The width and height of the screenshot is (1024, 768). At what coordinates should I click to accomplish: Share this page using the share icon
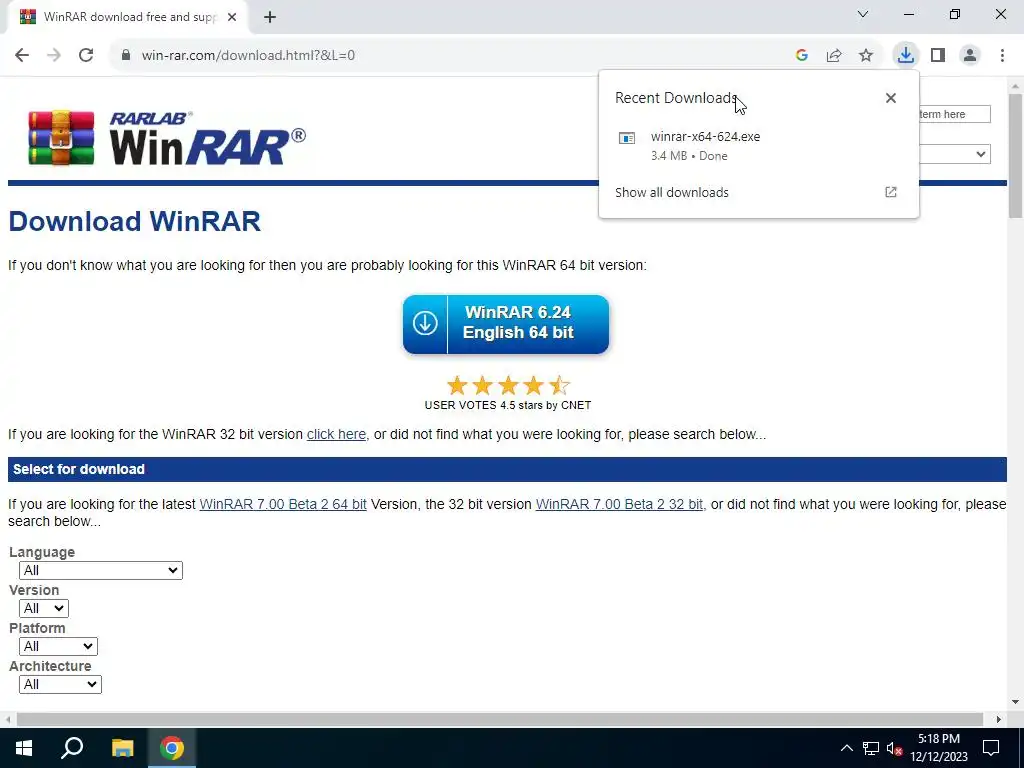pos(834,56)
